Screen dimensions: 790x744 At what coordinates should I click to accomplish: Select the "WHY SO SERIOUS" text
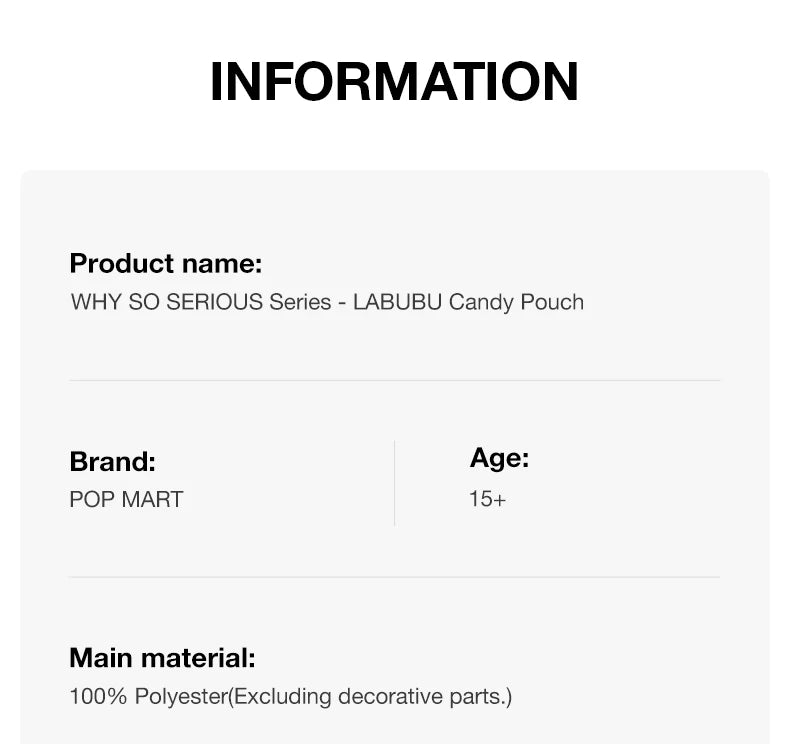pyautogui.click(x=166, y=302)
